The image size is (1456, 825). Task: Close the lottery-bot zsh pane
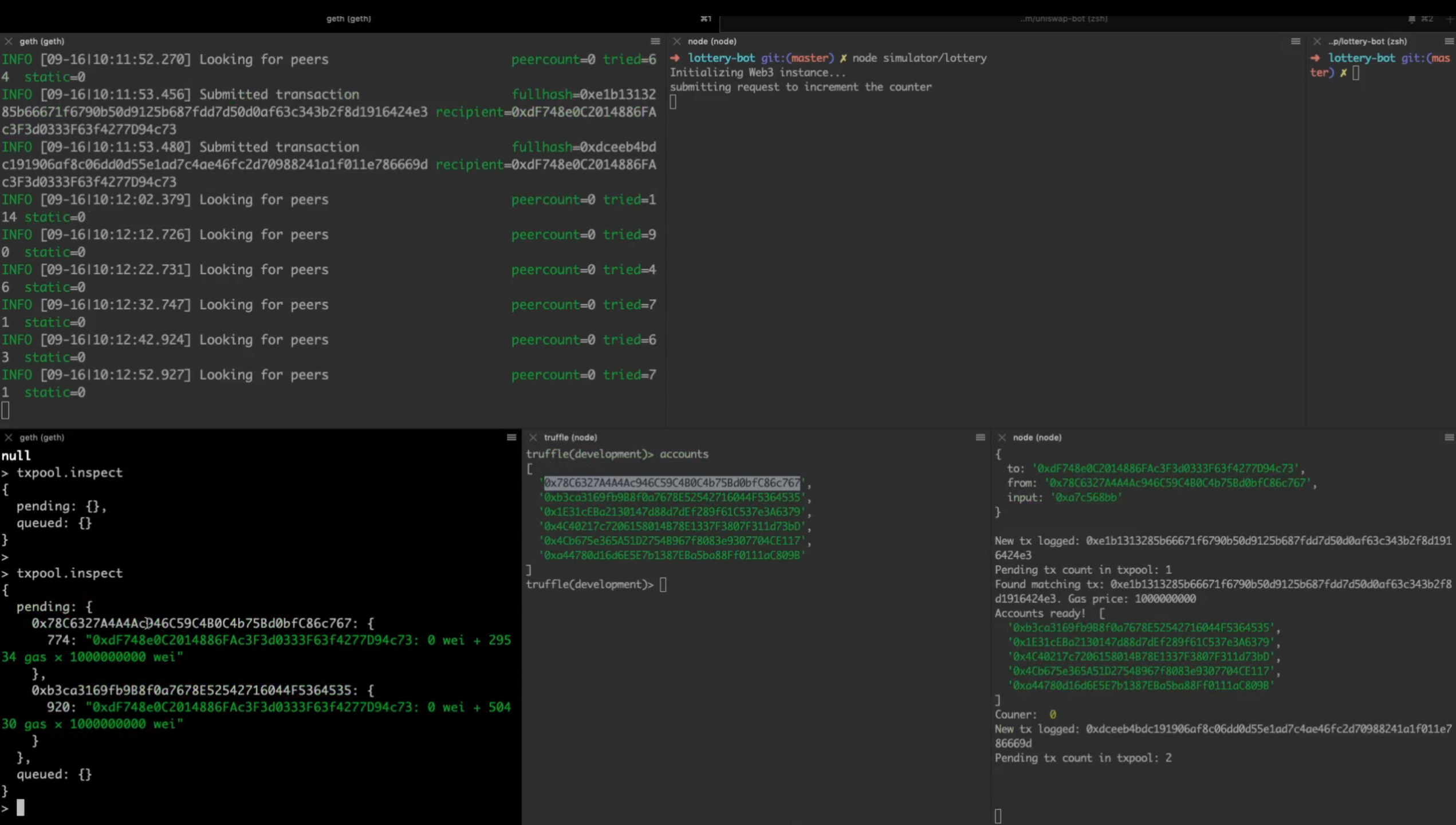[1317, 41]
